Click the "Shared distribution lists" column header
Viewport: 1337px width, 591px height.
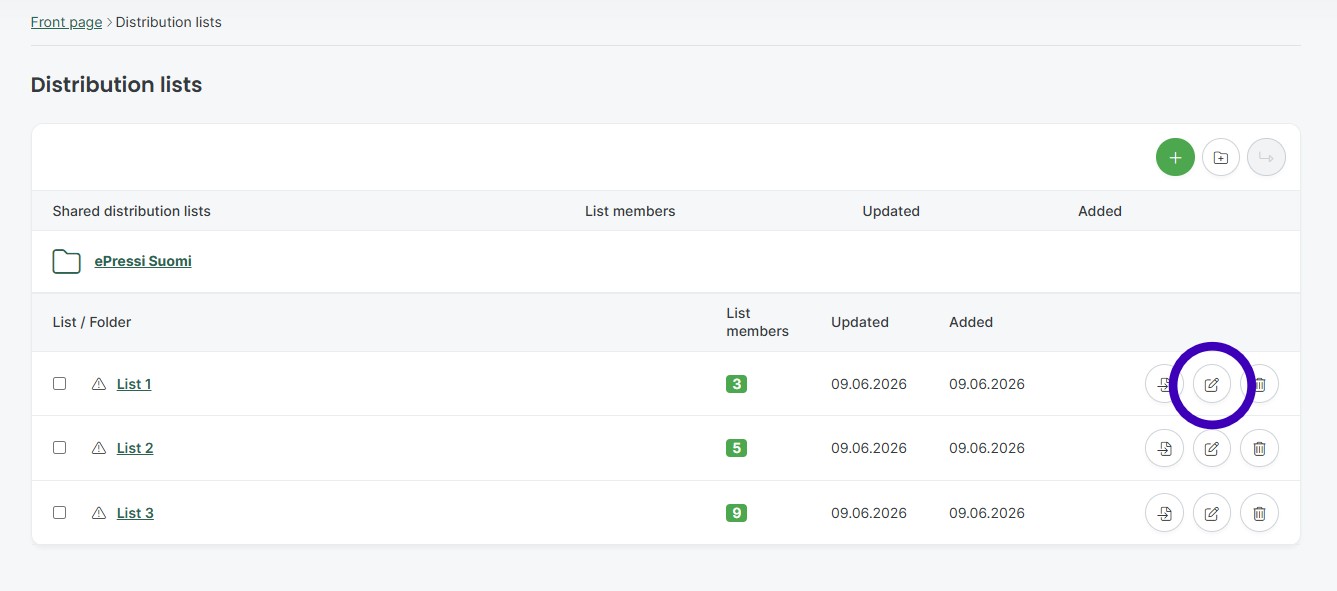point(132,211)
